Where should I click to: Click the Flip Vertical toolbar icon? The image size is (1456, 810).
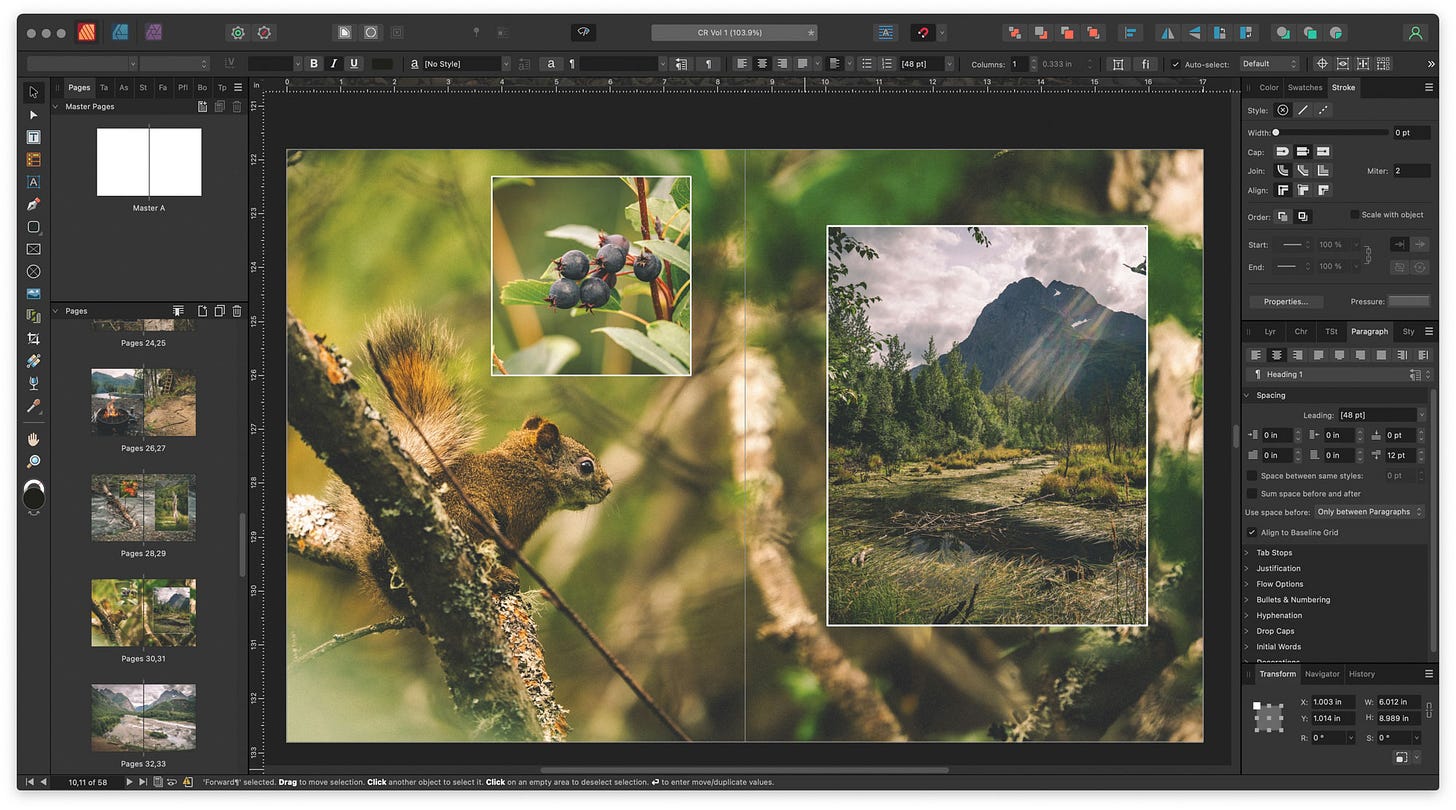tap(1192, 33)
